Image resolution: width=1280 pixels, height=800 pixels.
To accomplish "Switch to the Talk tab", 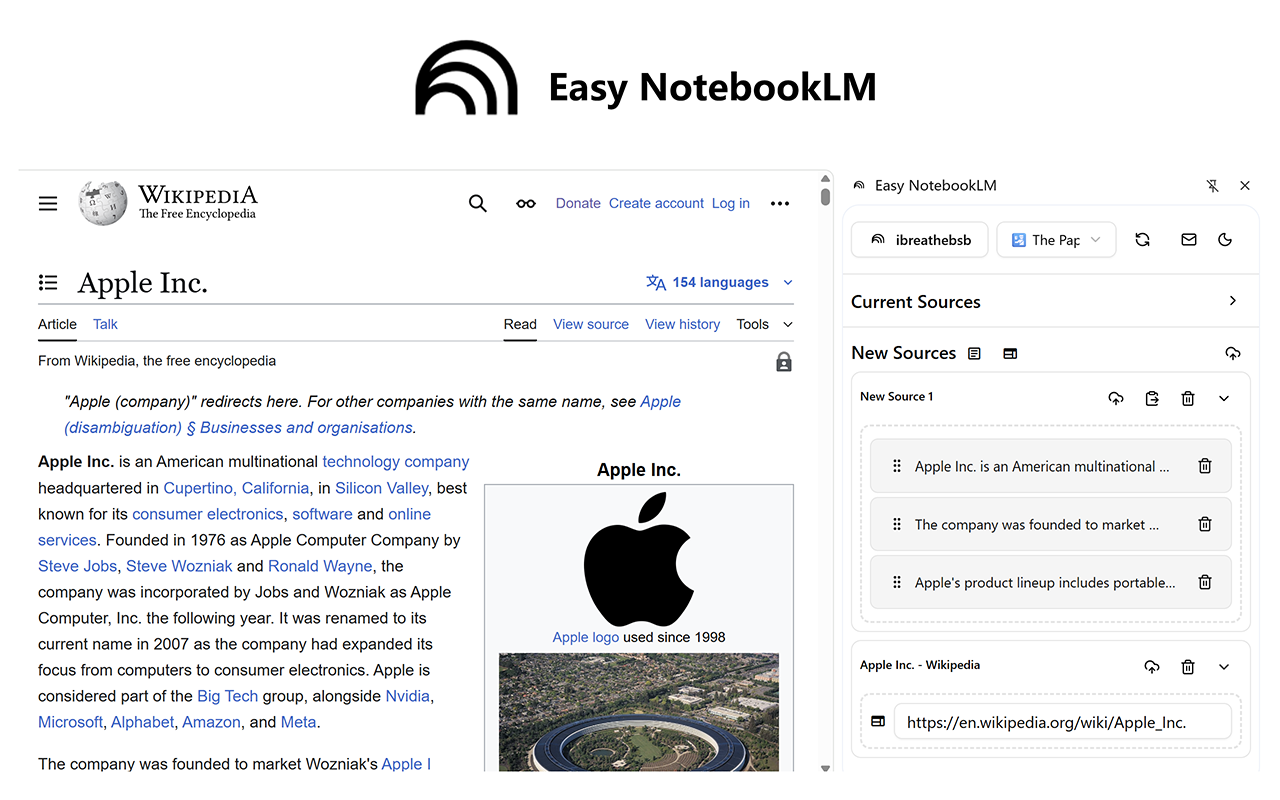I will coord(105,324).
